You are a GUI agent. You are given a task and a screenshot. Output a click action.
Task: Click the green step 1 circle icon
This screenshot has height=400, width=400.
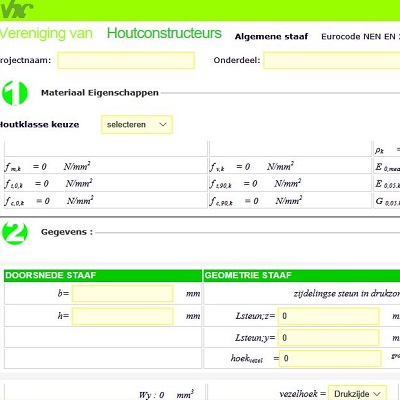pyautogui.click(x=15, y=93)
